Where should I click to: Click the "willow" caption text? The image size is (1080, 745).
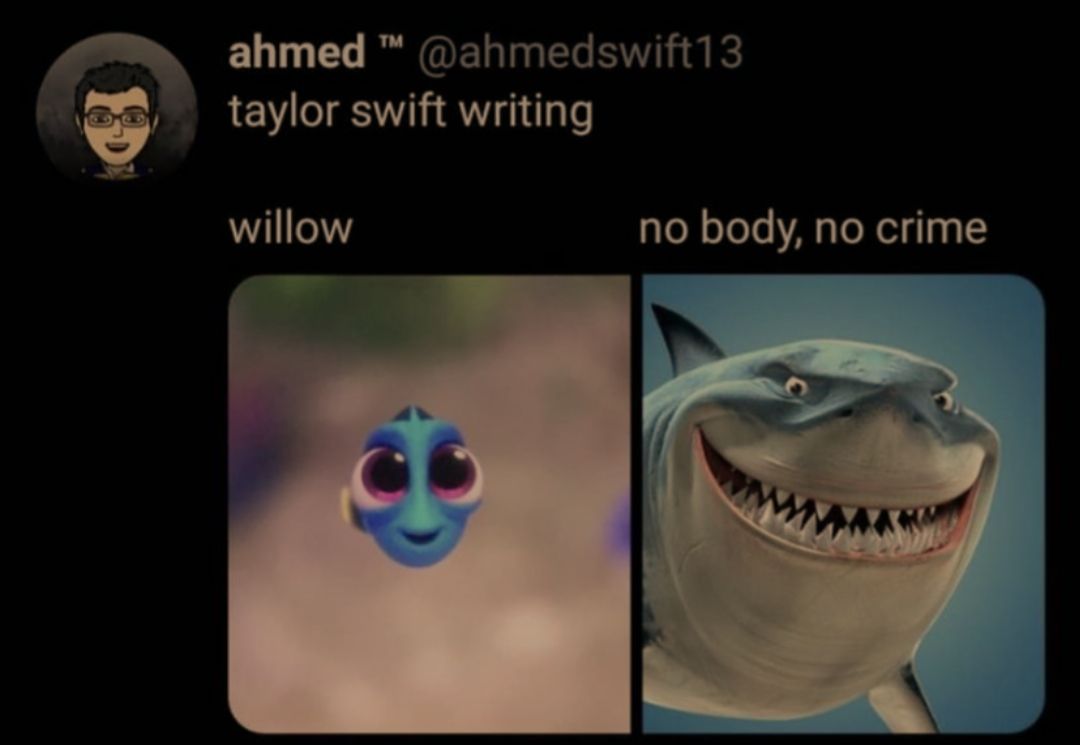290,229
